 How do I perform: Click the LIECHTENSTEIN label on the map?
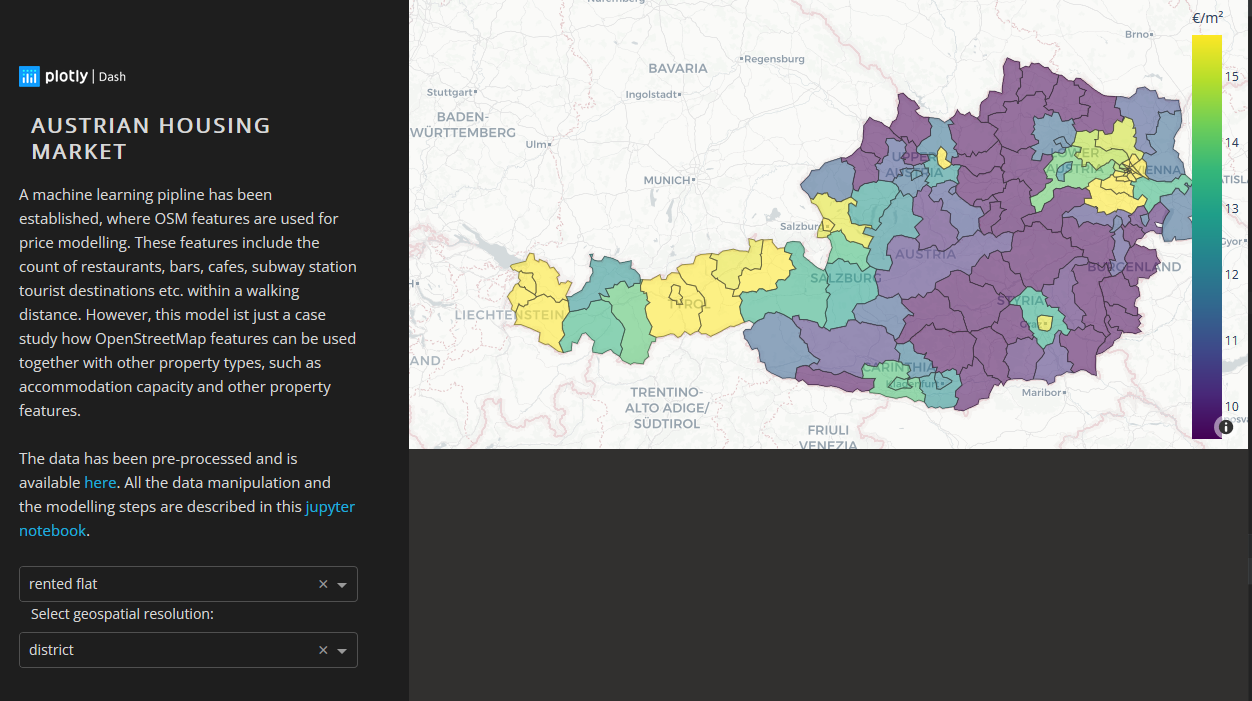(x=510, y=315)
